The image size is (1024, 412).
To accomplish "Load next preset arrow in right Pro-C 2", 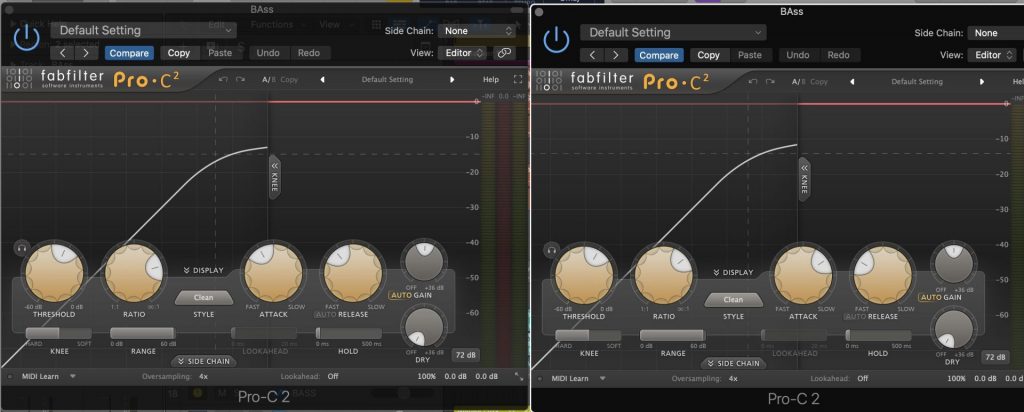I will coord(982,82).
